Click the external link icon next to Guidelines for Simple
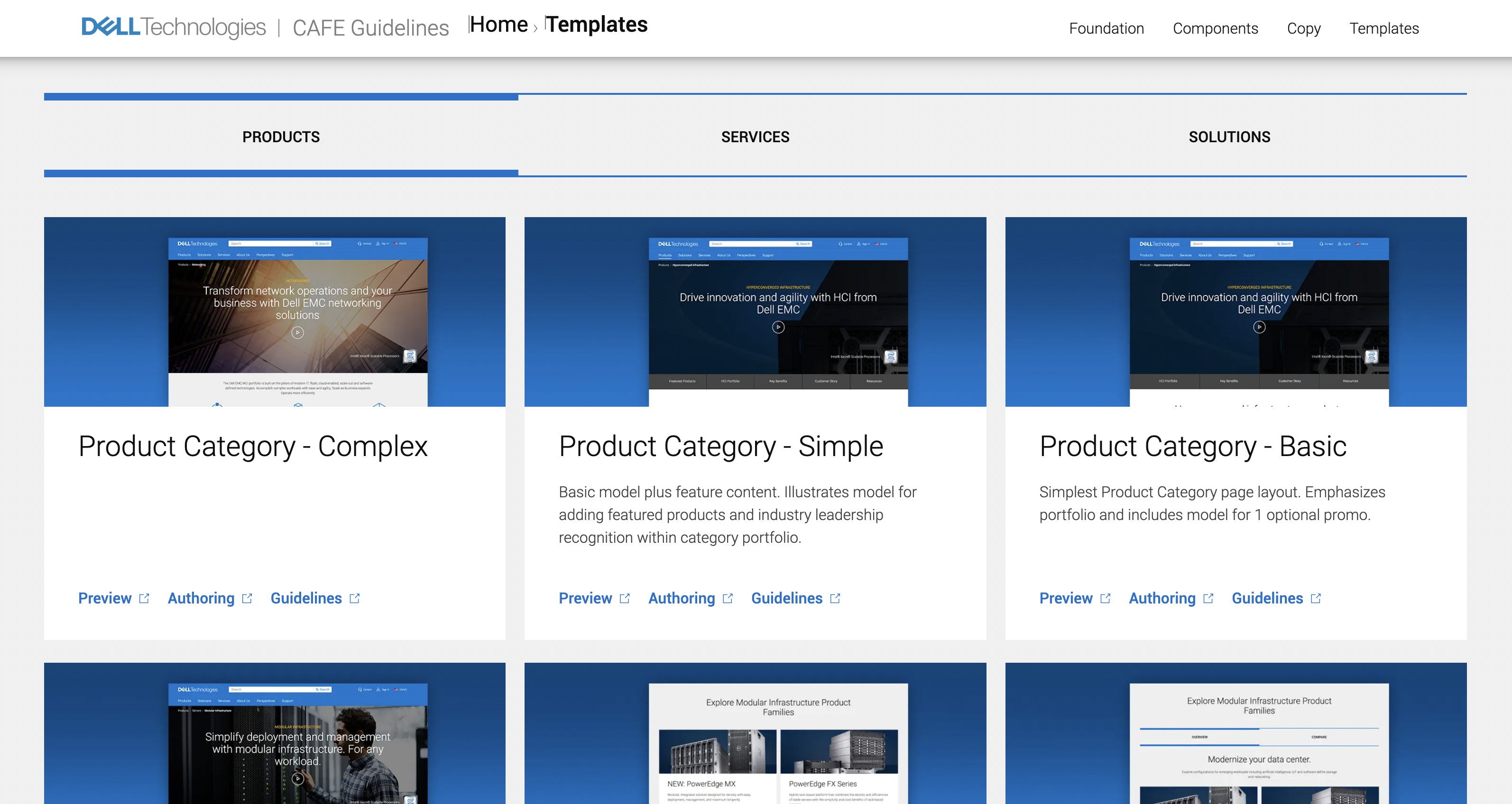The width and height of the screenshot is (1512, 804). 835,597
